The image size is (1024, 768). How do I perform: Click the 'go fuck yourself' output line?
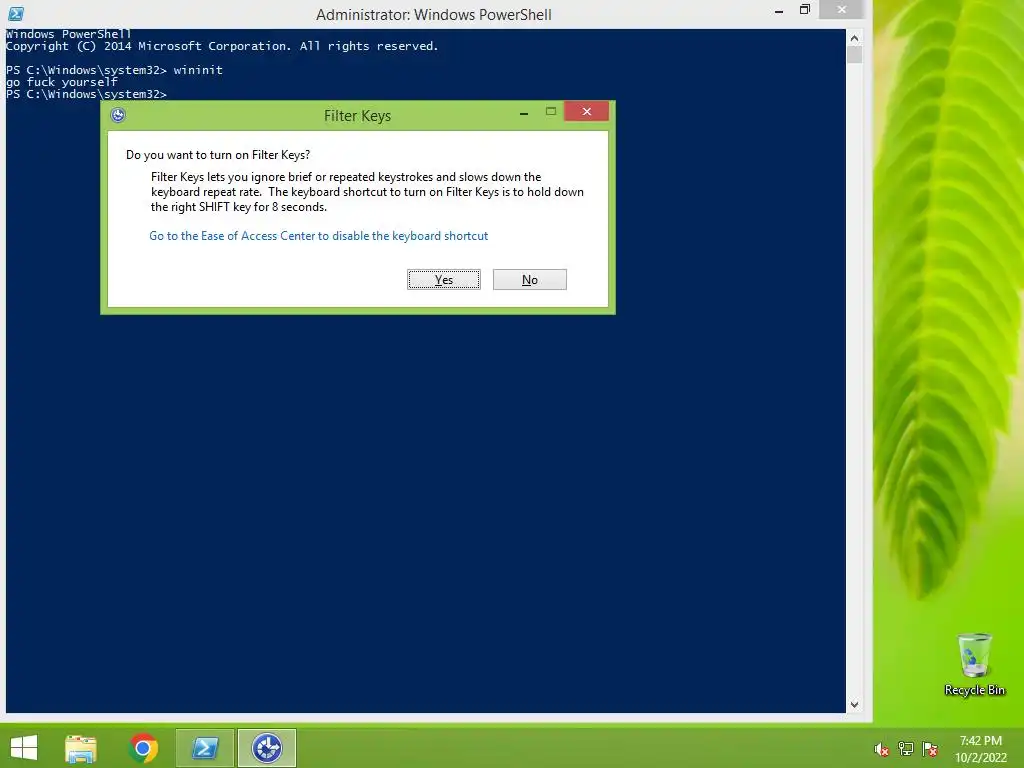tap(61, 82)
